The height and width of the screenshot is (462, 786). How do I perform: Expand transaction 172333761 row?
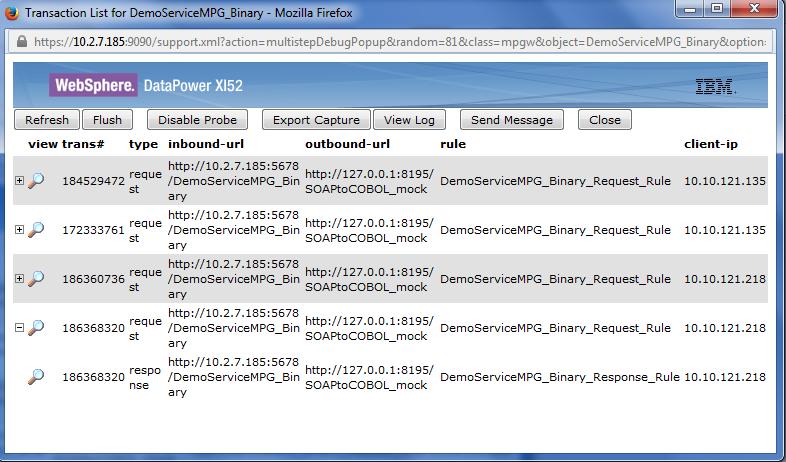19,229
